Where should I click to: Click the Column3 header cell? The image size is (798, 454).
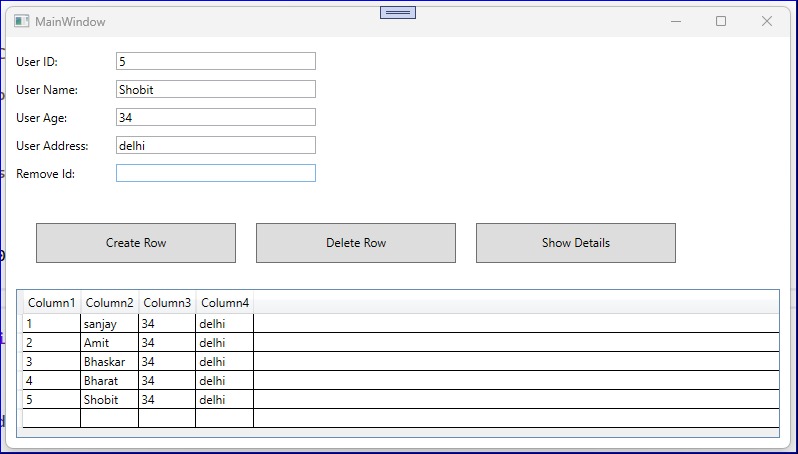[167, 303]
